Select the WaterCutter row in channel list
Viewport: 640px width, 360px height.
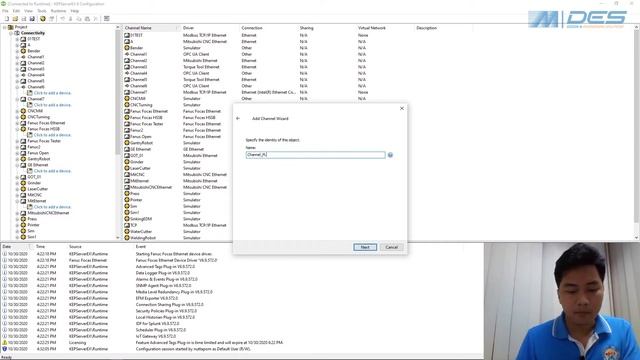click(141, 231)
